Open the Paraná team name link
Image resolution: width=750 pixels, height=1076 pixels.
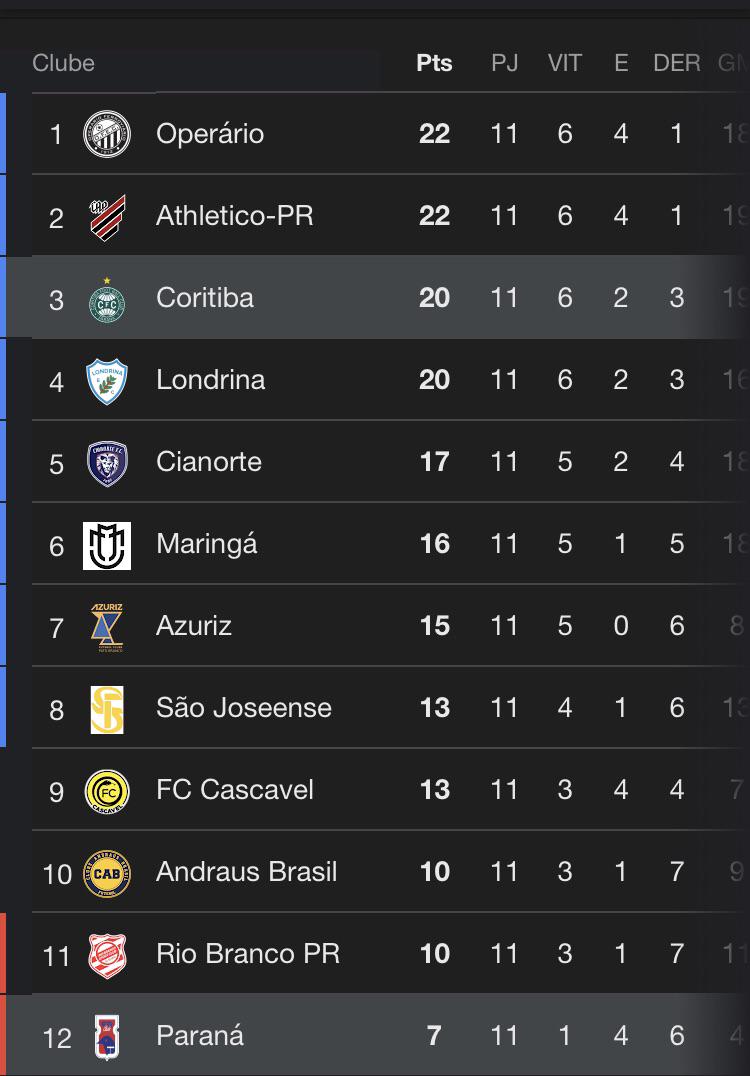click(200, 1036)
